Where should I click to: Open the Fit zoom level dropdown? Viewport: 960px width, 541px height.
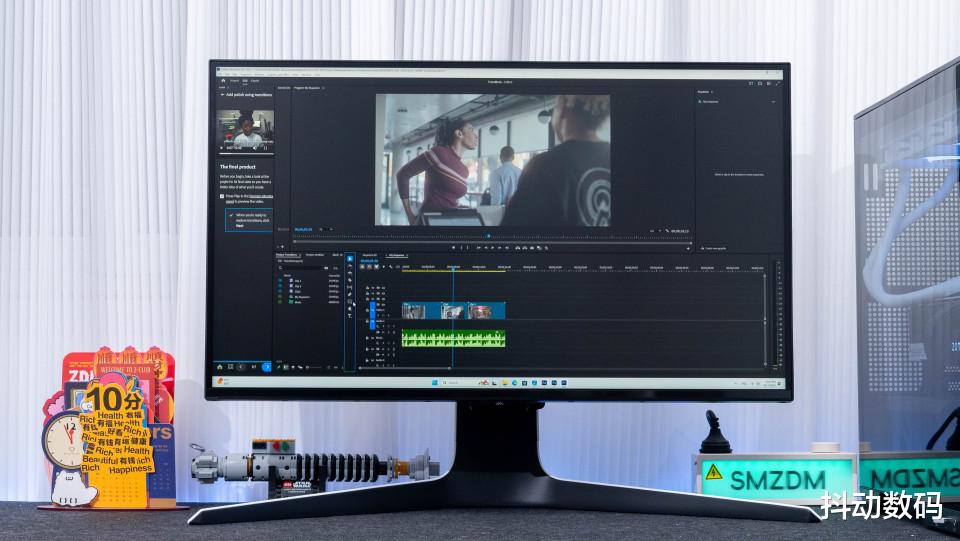coord(326,229)
